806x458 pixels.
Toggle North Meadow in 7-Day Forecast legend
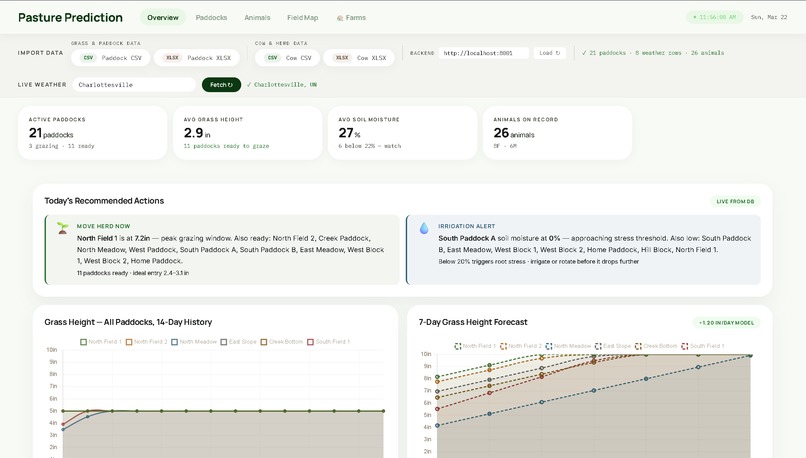click(568, 346)
